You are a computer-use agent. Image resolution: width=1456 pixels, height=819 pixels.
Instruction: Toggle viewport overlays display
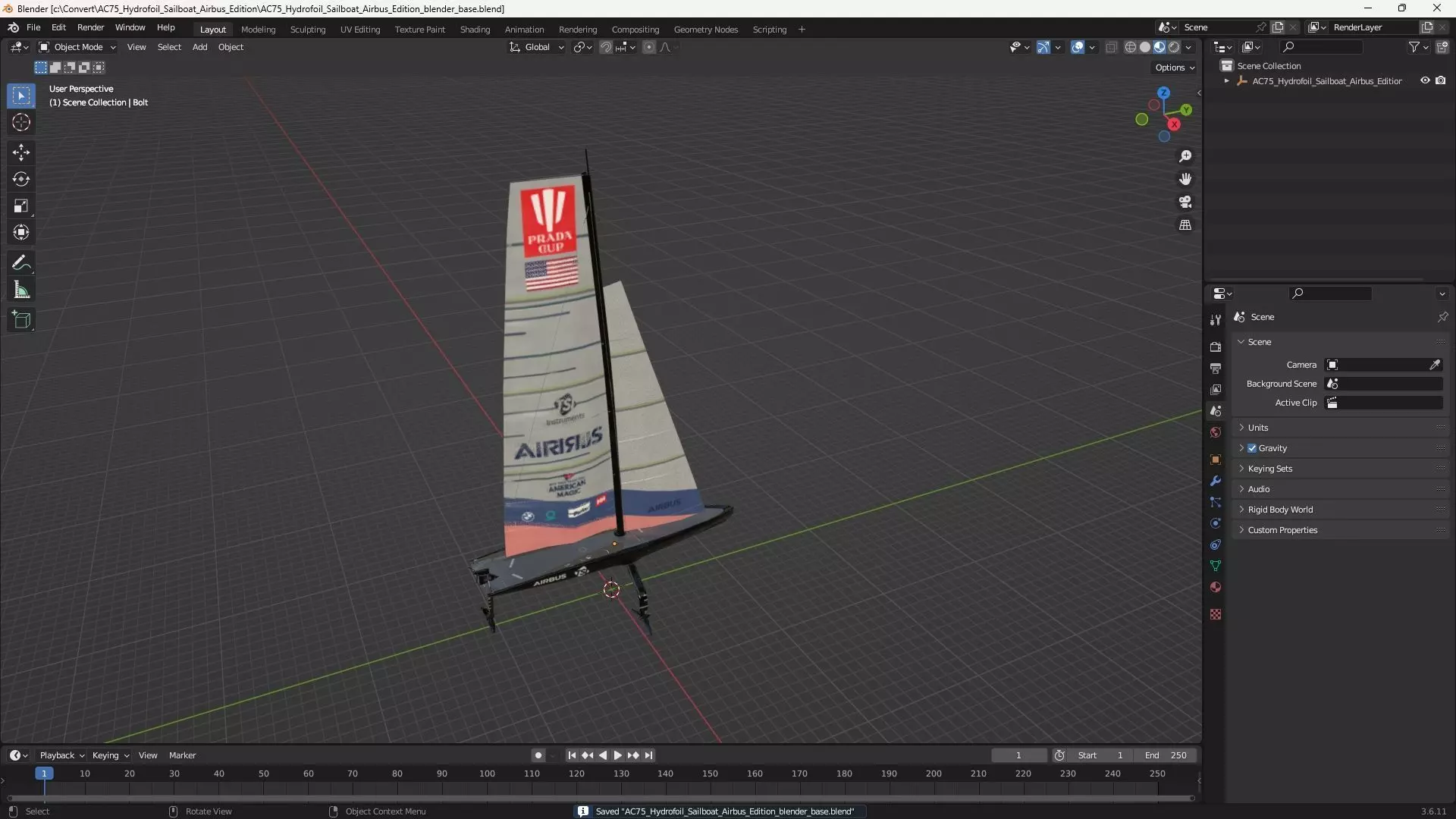tap(1078, 47)
